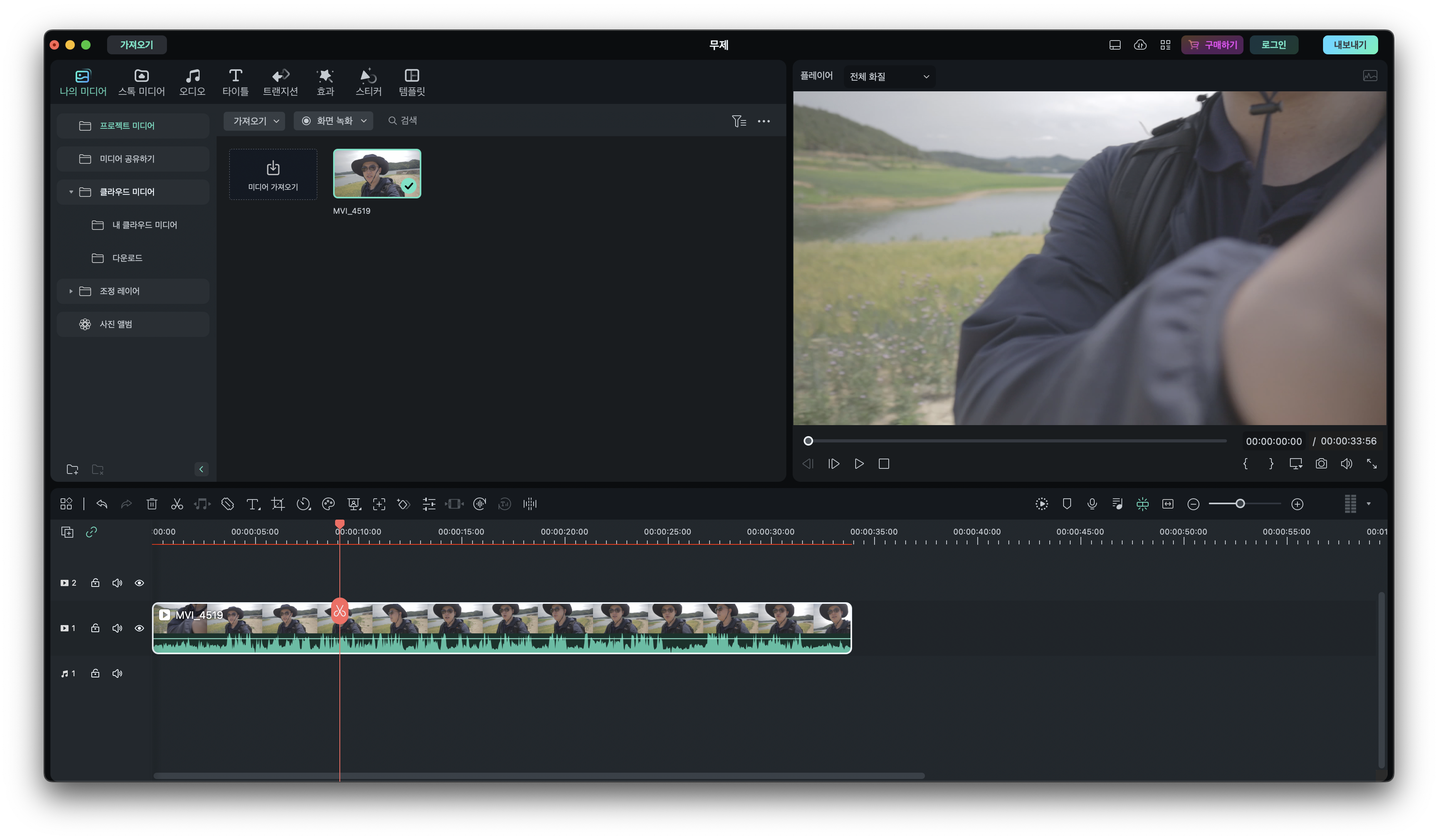Mute audio track 1 speaker icon
Viewport: 1438px width, 840px height.
[117, 673]
